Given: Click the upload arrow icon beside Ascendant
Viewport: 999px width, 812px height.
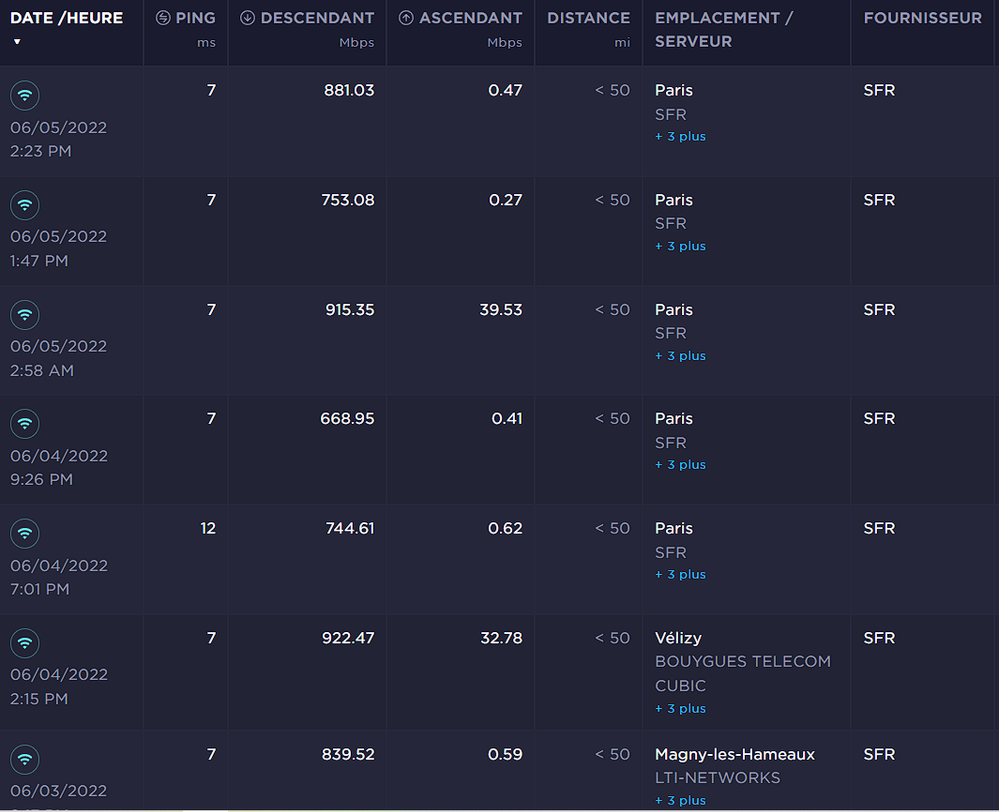Looking at the screenshot, I should 405,18.
